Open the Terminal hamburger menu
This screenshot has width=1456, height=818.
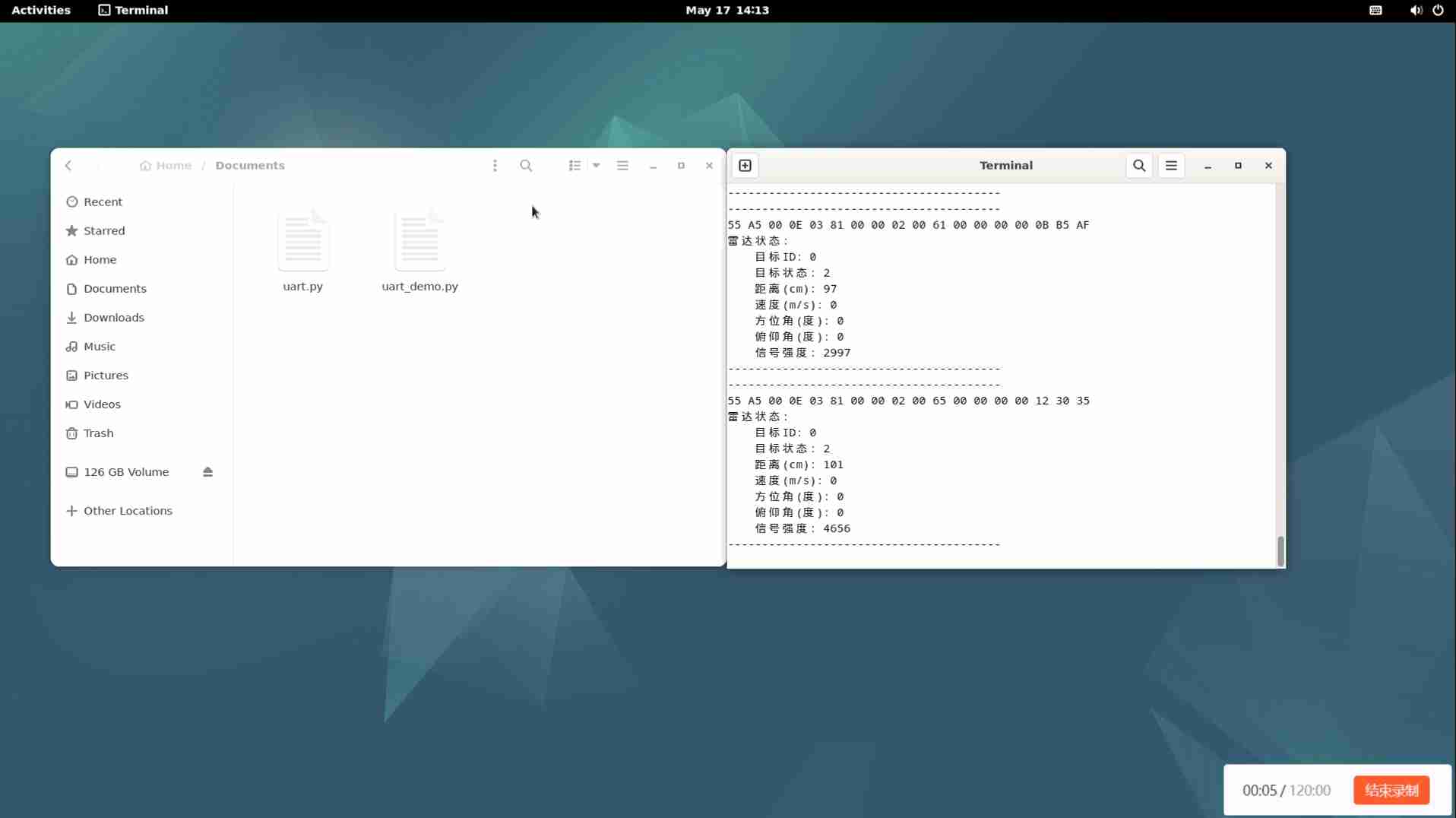(x=1170, y=166)
